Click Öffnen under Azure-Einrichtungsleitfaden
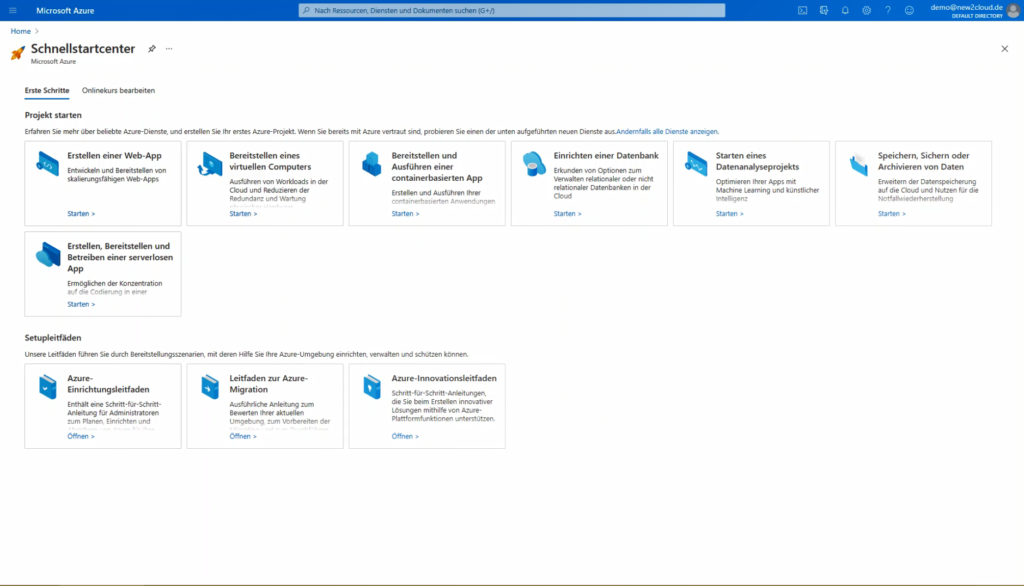This screenshot has width=1024, height=586. tap(81, 436)
